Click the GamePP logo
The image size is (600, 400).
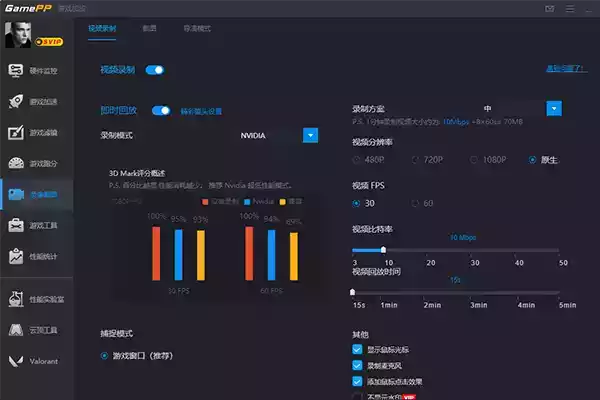click(x=28, y=8)
